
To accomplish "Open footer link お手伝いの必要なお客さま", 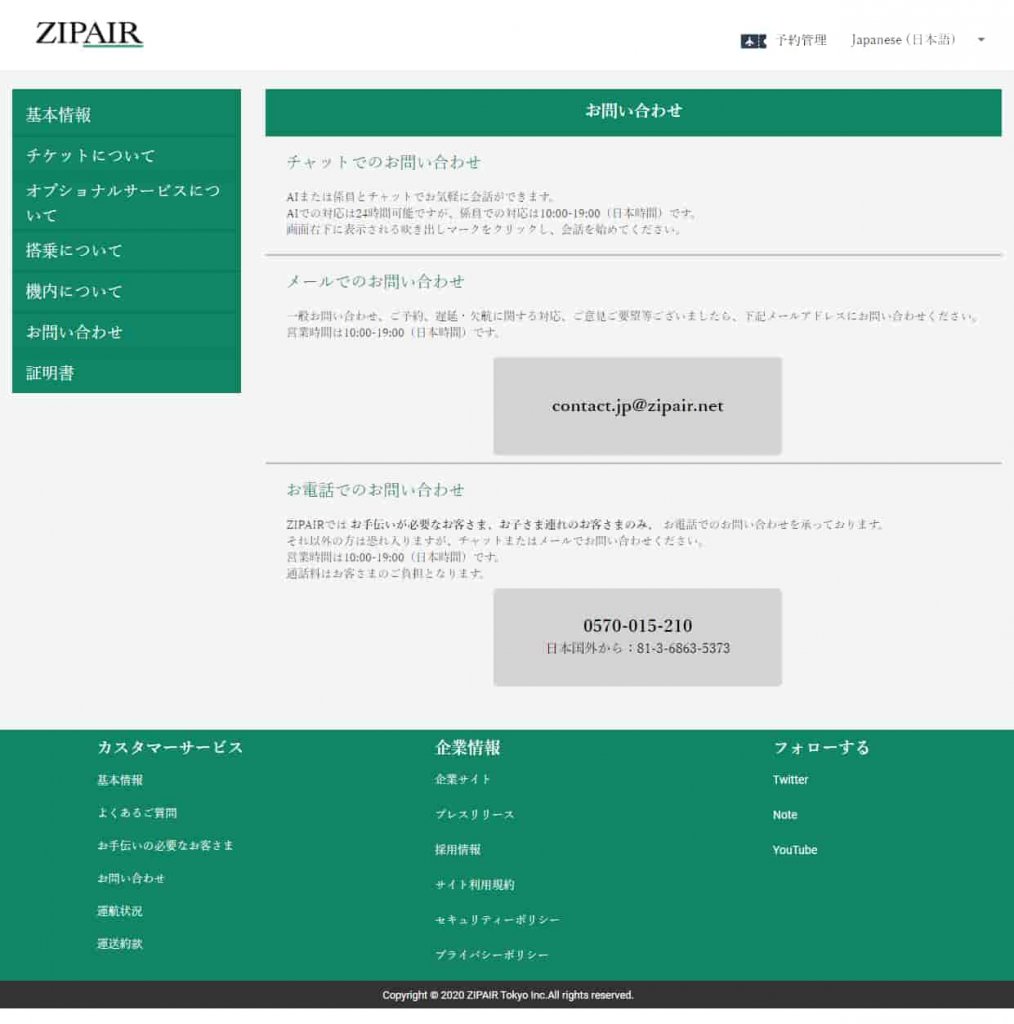I will 165,846.
